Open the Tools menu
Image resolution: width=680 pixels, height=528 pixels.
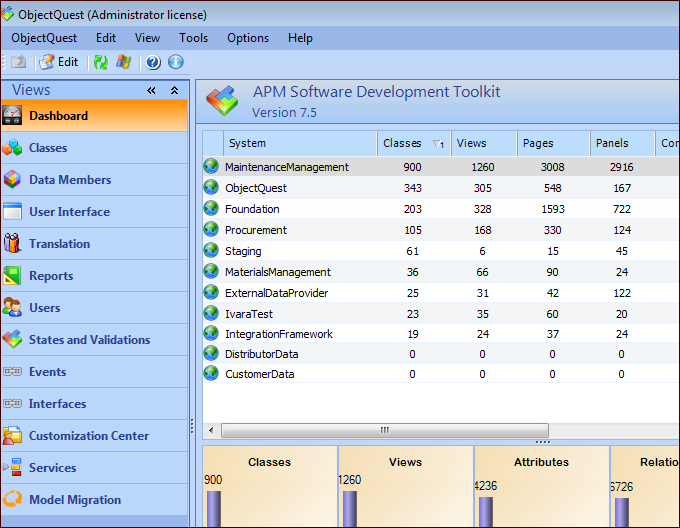(x=194, y=38)
